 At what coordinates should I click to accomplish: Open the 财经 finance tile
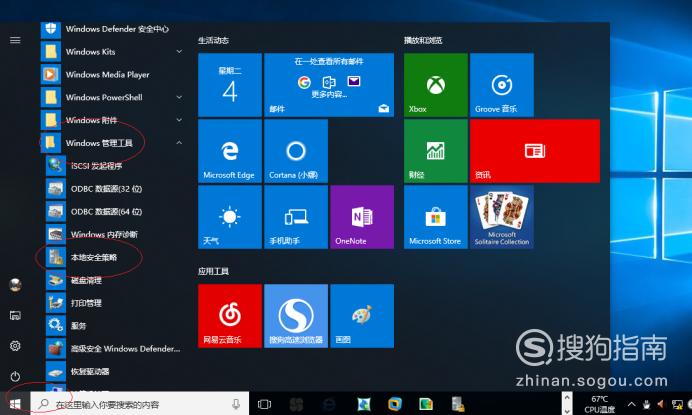pos(436,151)
